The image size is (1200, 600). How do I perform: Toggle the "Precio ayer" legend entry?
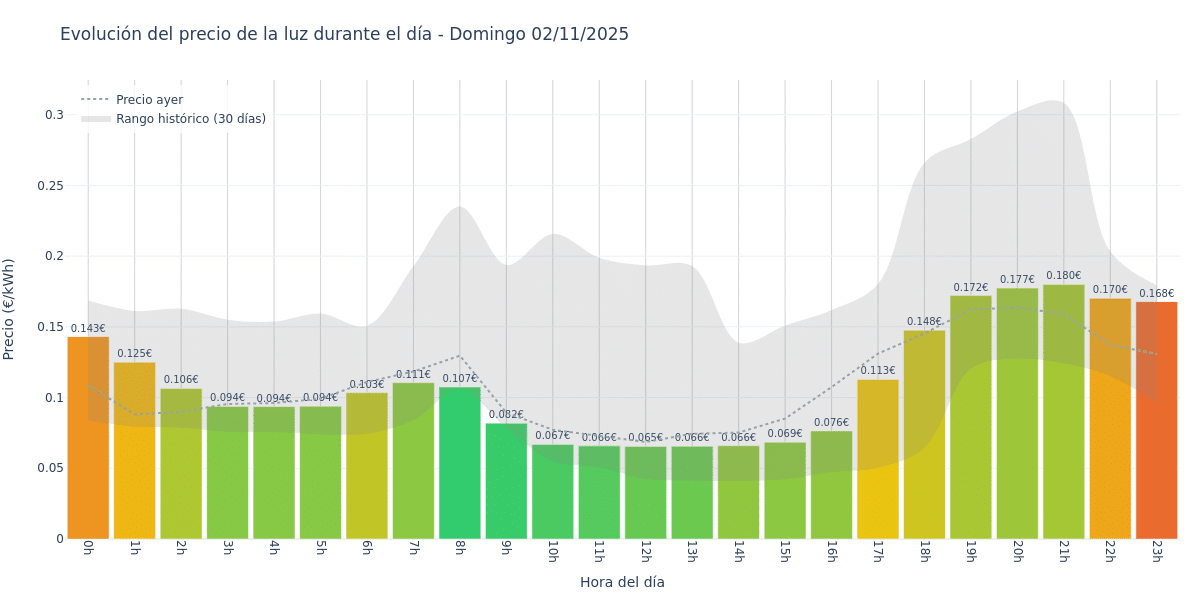(x=149, y=100)
